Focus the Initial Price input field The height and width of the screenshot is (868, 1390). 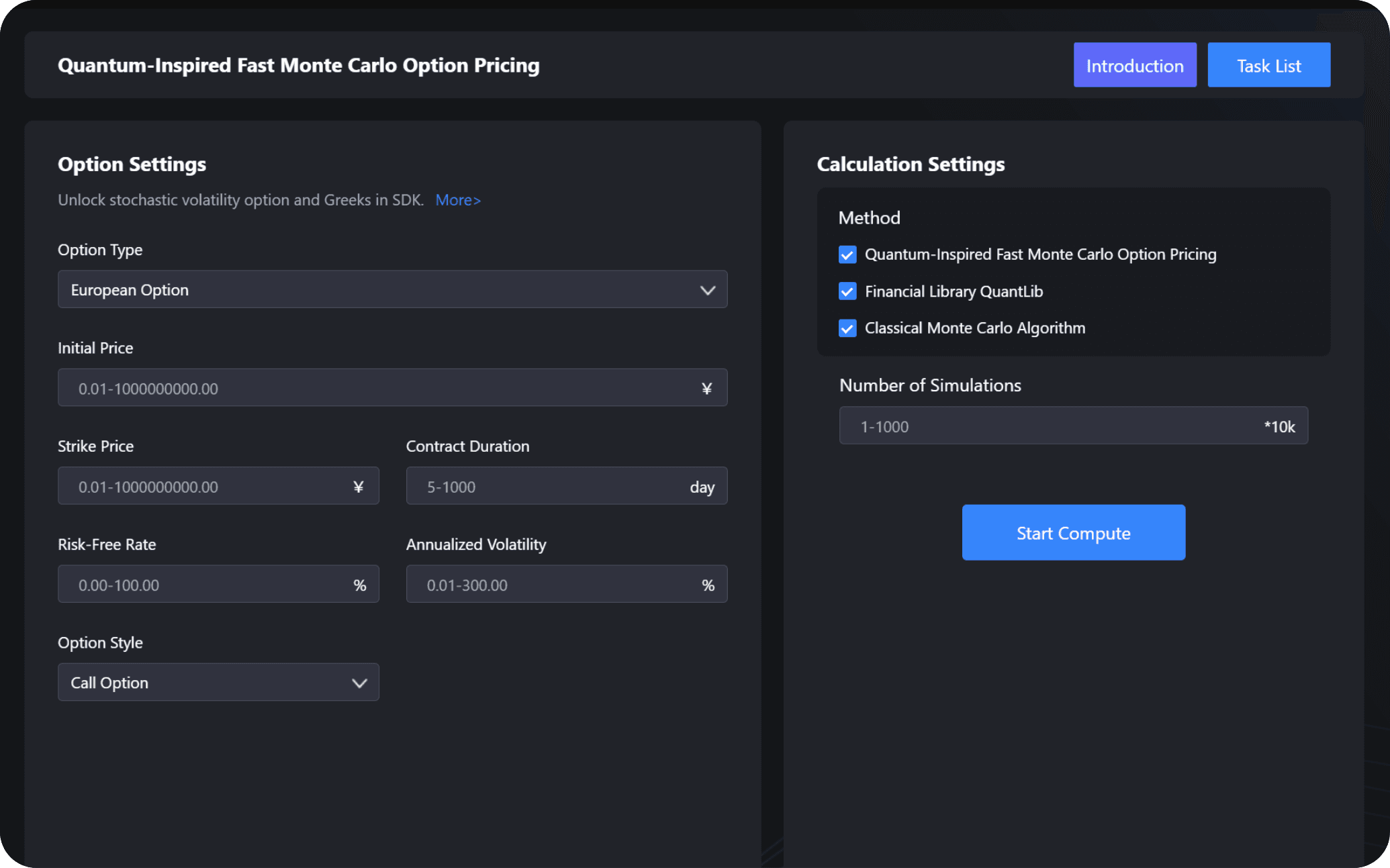pyautogui.click(x=393, y=387)
